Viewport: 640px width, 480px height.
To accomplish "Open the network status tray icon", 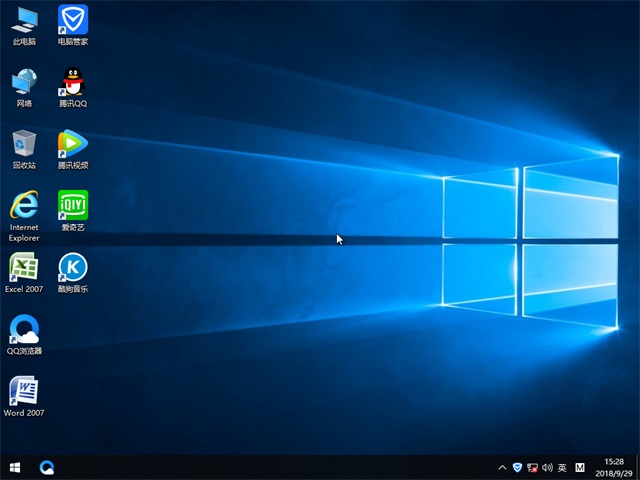I will click(x=532, y=467).
